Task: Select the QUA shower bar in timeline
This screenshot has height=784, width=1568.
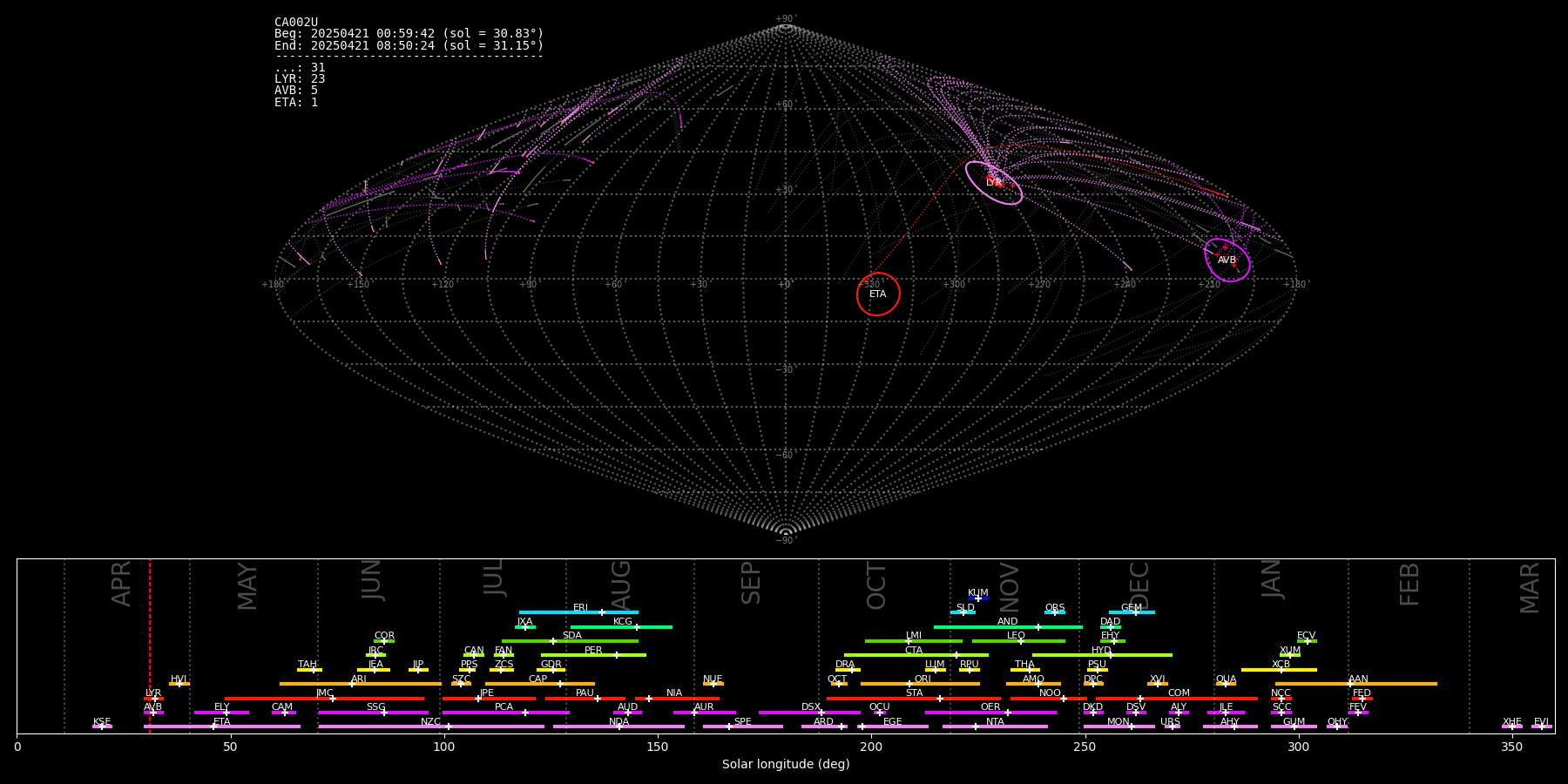Action: [1226, 684]
